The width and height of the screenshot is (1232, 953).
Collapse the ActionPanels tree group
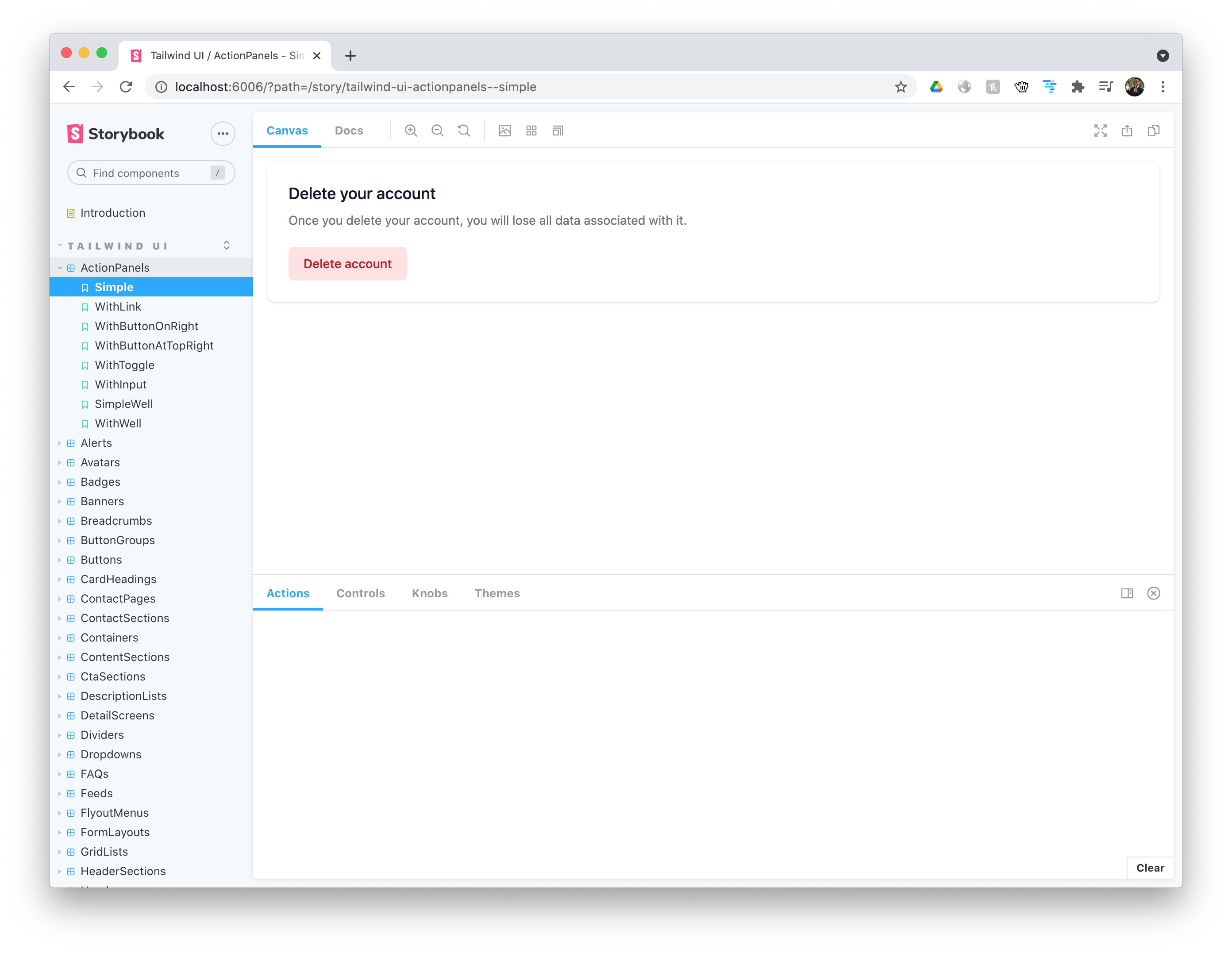(115, 268)
